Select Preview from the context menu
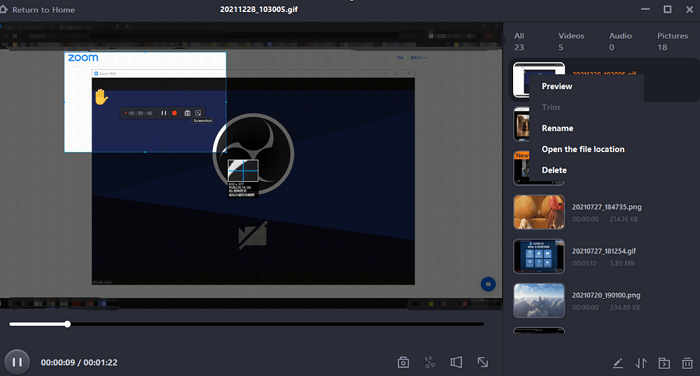This screenshot has width=700, height=376. click(557, 86)
